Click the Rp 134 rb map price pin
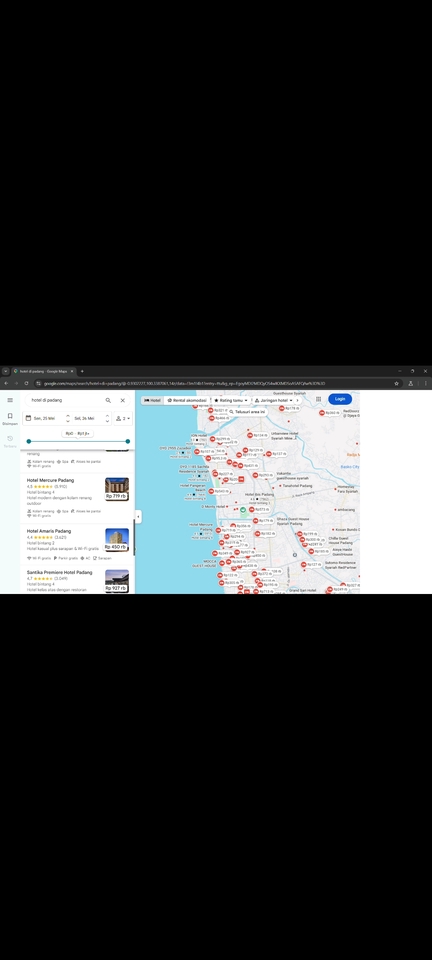The width and height of the screenshot is (432, 960). (257, 435)
